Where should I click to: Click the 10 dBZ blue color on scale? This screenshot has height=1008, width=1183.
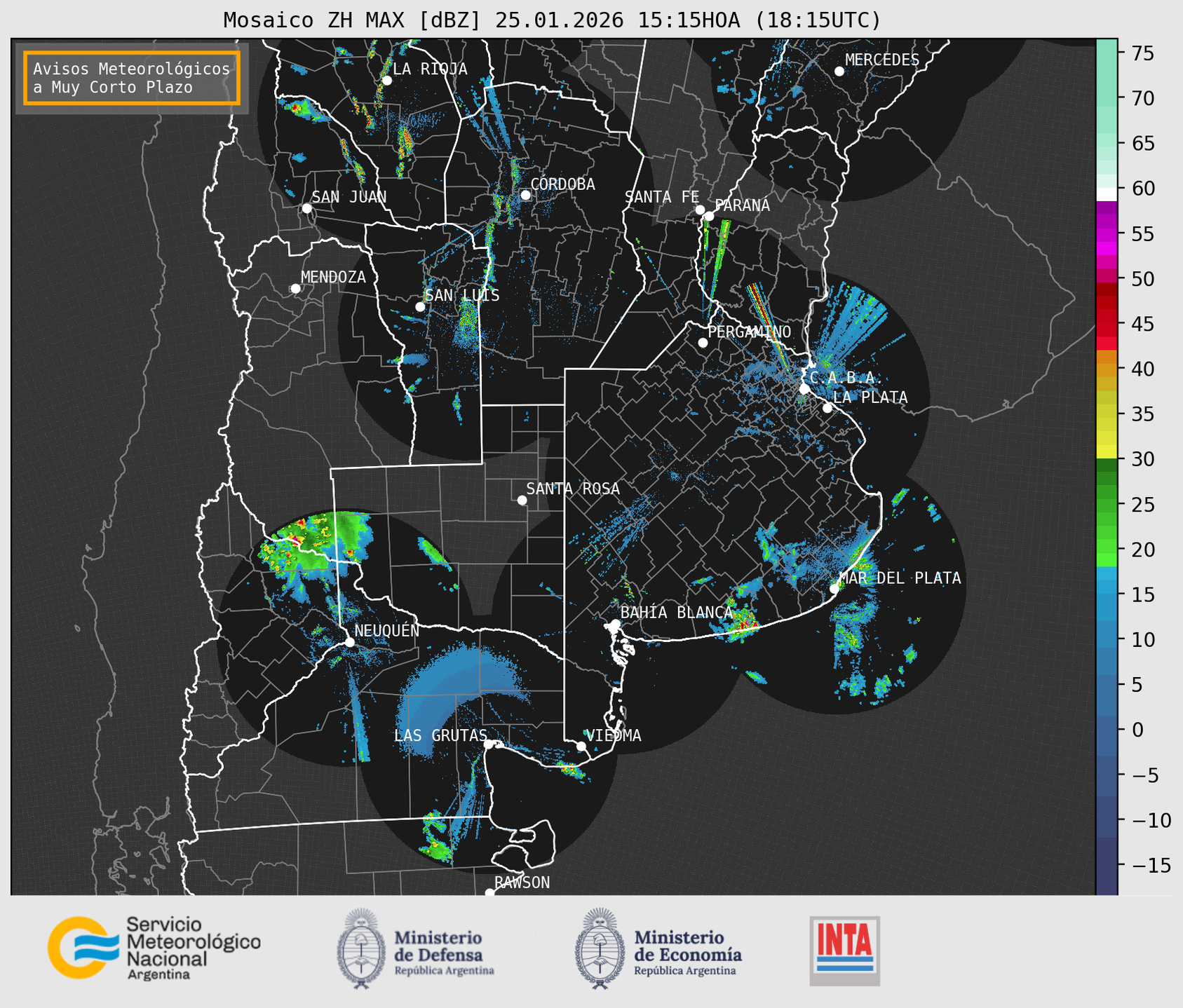click(1106, 639)
